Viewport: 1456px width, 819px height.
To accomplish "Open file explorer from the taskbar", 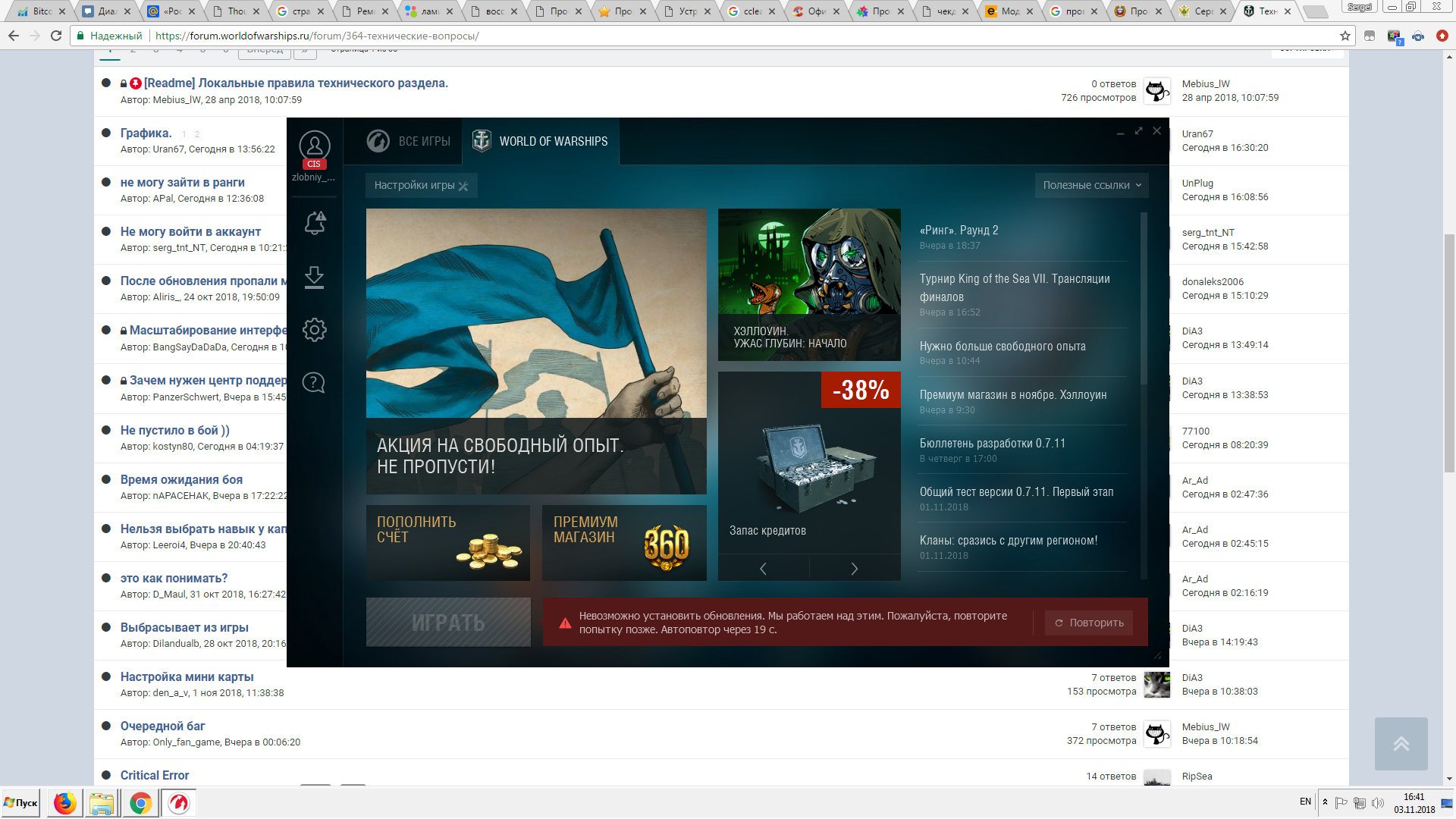I will pos(102,803).
